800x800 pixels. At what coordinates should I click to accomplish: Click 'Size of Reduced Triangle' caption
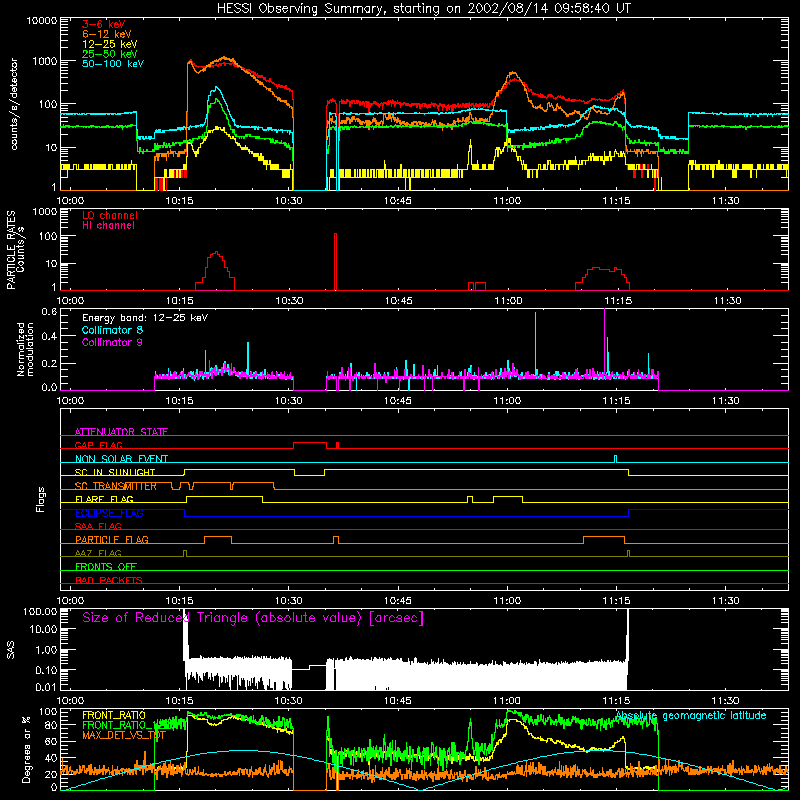coord(253,618)
